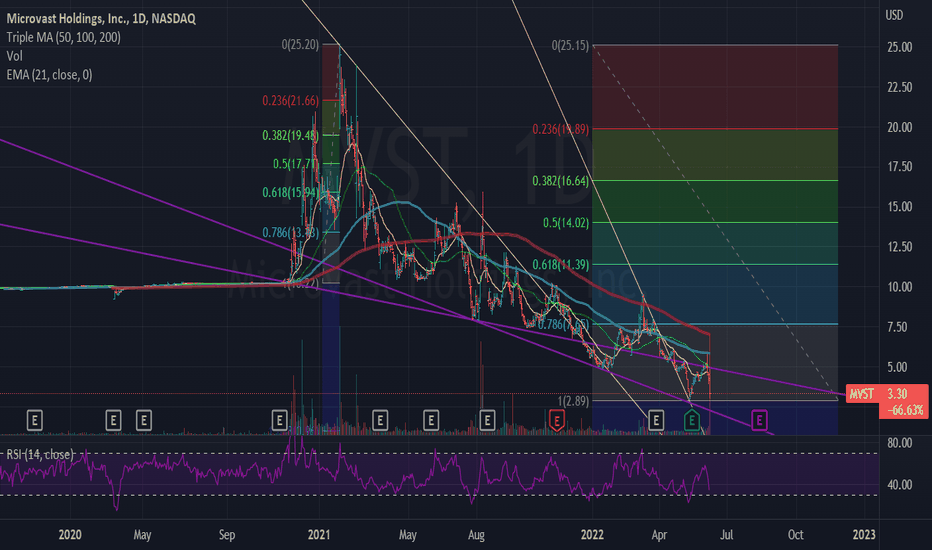Viewport: 932px width, 550px height.
Task: Click the 40.00 RSI axis value
Action: coord(899,485)
